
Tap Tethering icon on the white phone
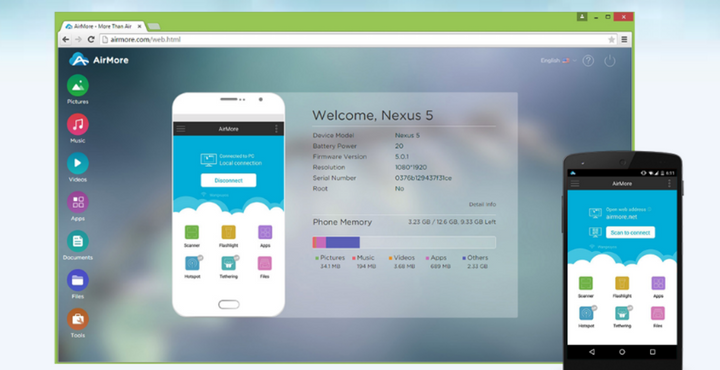(228, 263)
